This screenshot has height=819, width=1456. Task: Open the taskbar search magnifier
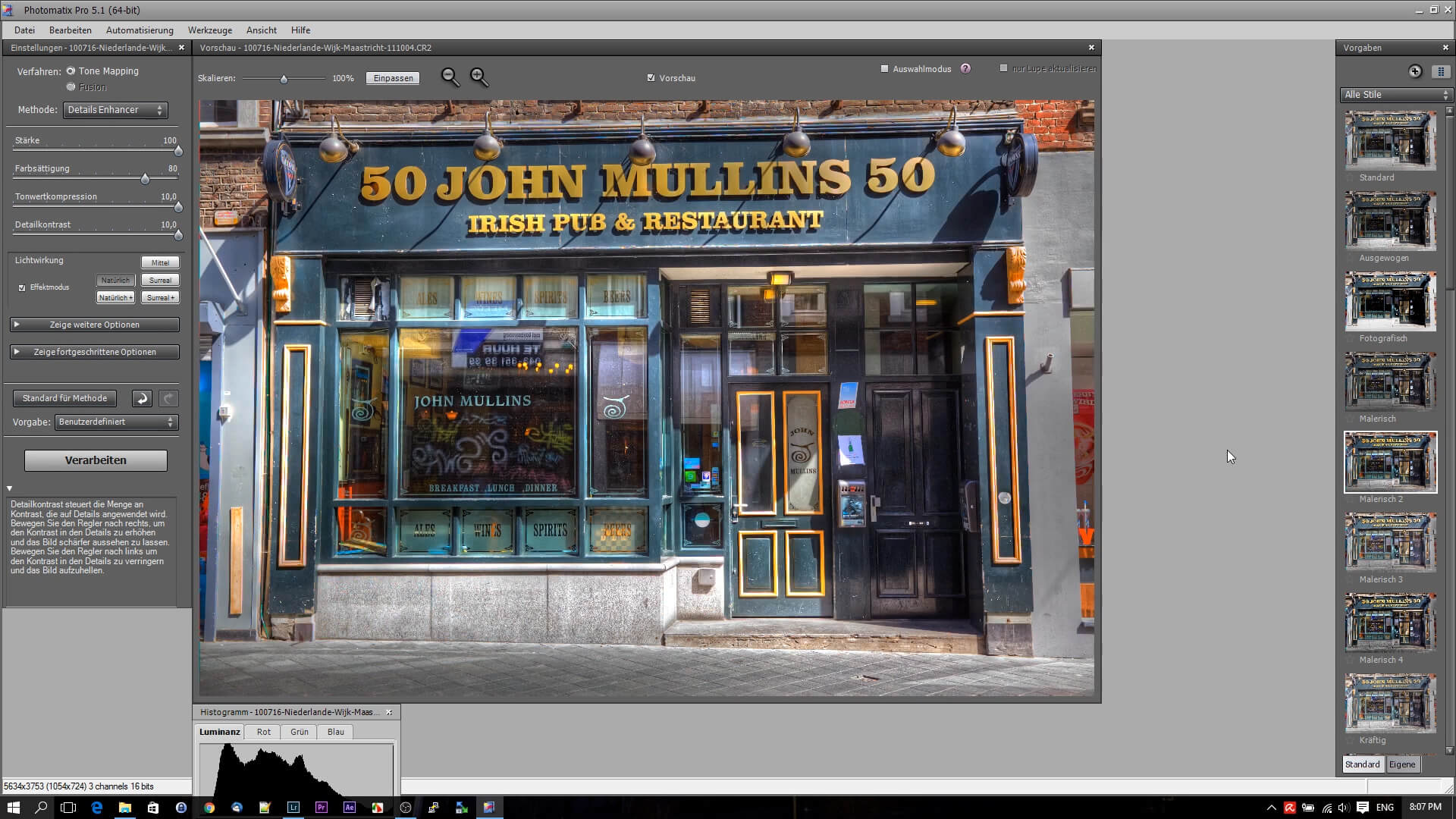(x=41, y=808)
